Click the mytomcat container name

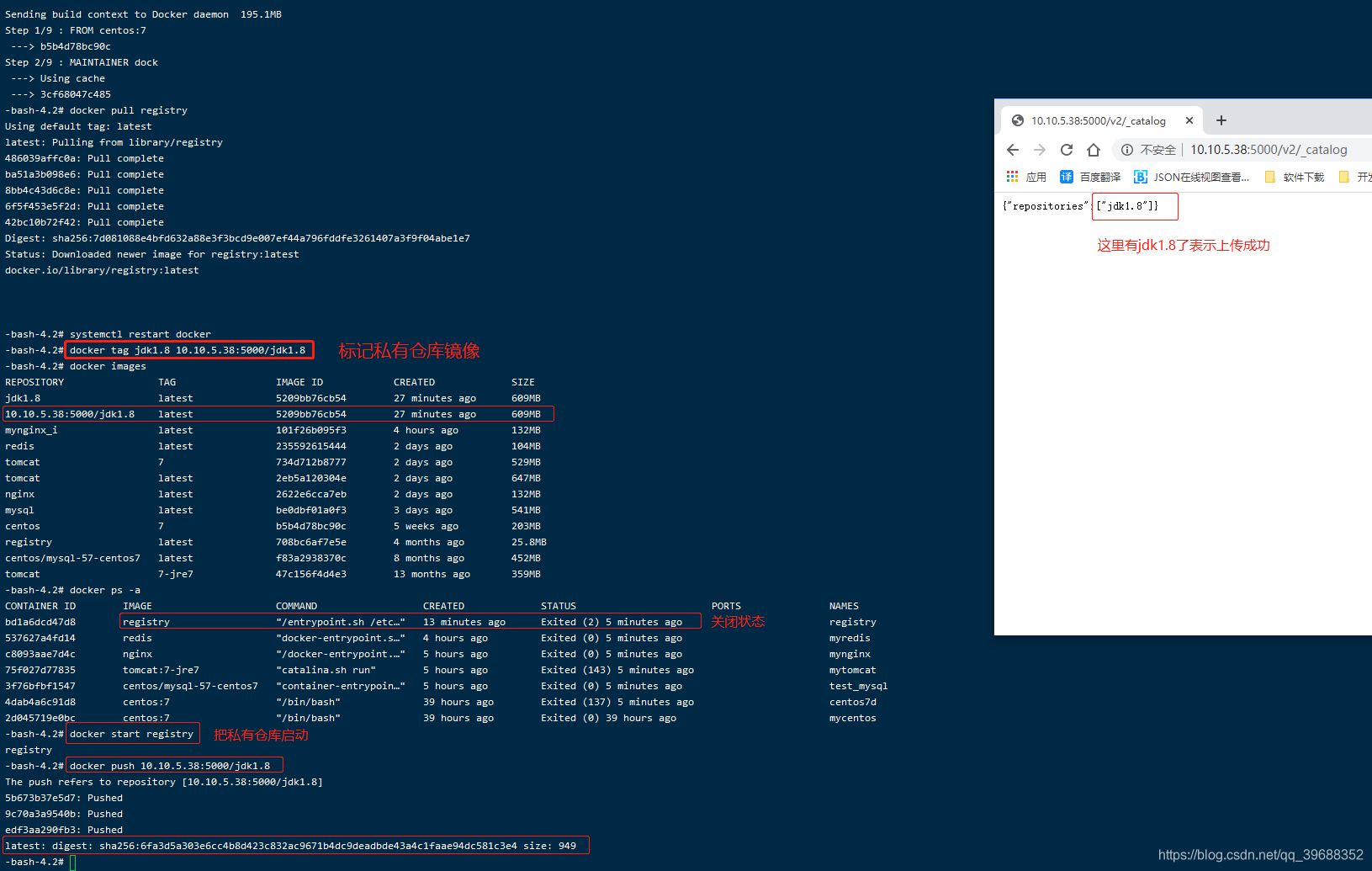[x=852, y=670]
